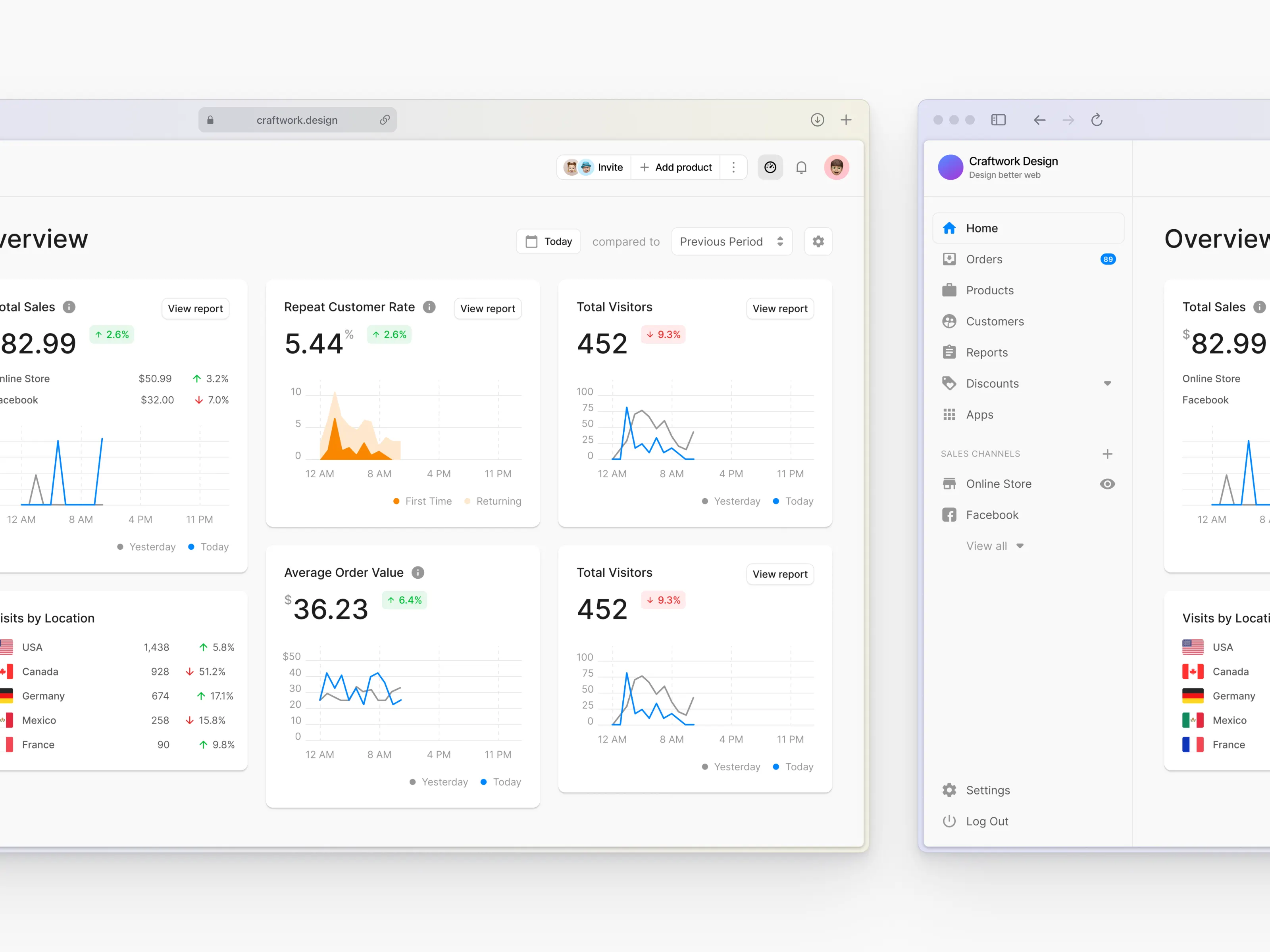Click the notification bell icon
1270x952 pixels.
801,167
